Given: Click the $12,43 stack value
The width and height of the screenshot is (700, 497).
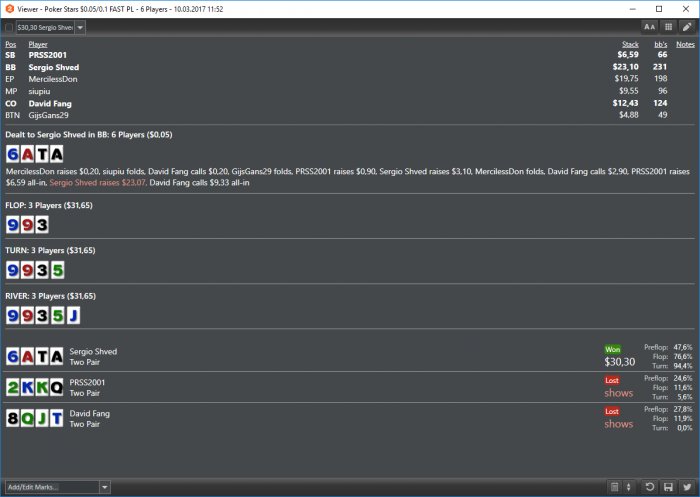Looking at the screenshot, I should [x=625, y=103].
